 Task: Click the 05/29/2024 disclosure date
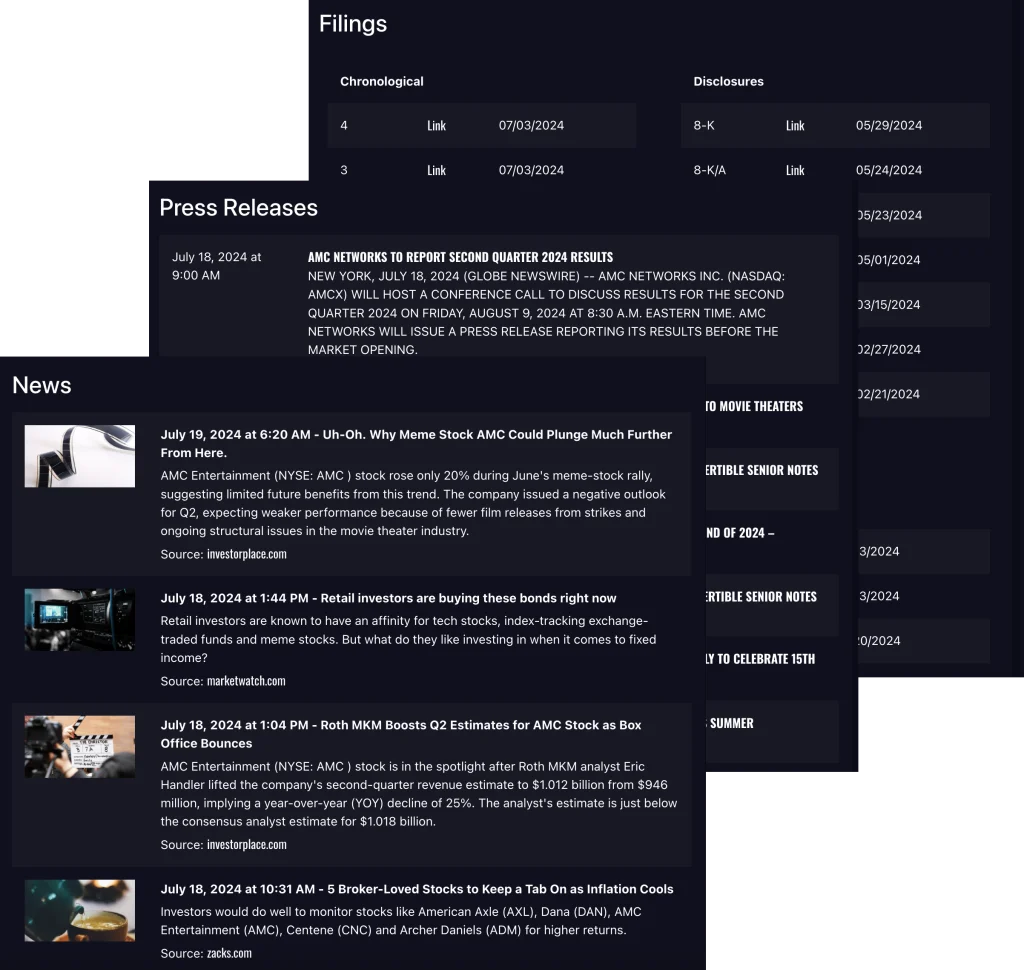point(889,125)
